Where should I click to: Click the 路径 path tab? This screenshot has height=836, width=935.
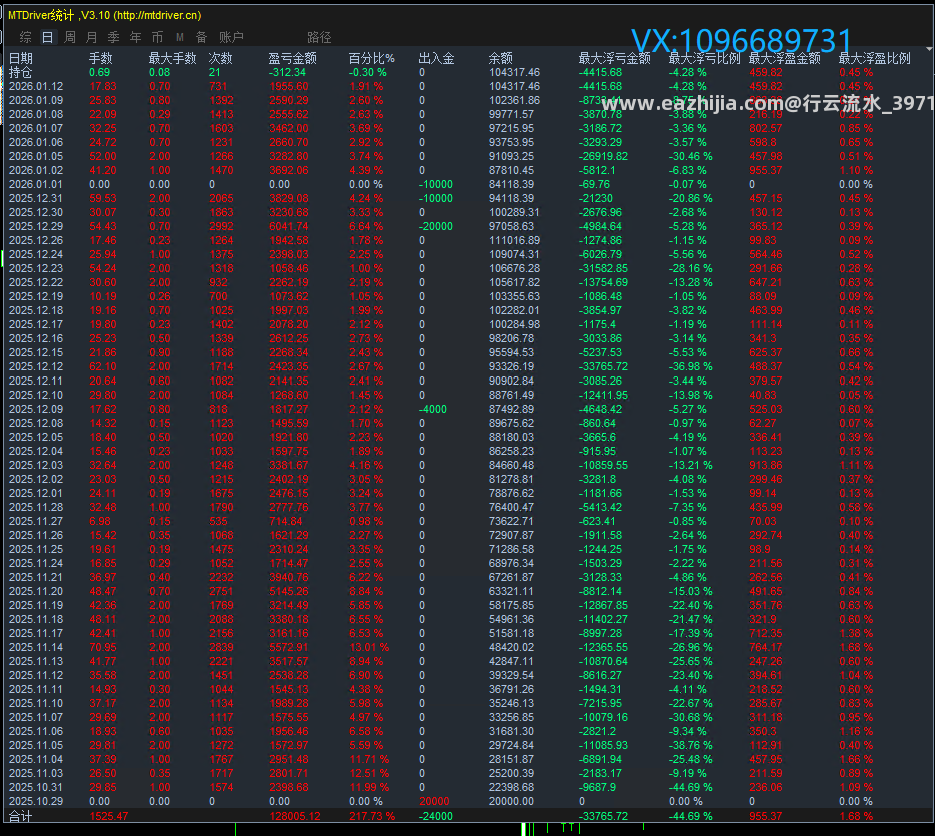click(x=319, y=38)
